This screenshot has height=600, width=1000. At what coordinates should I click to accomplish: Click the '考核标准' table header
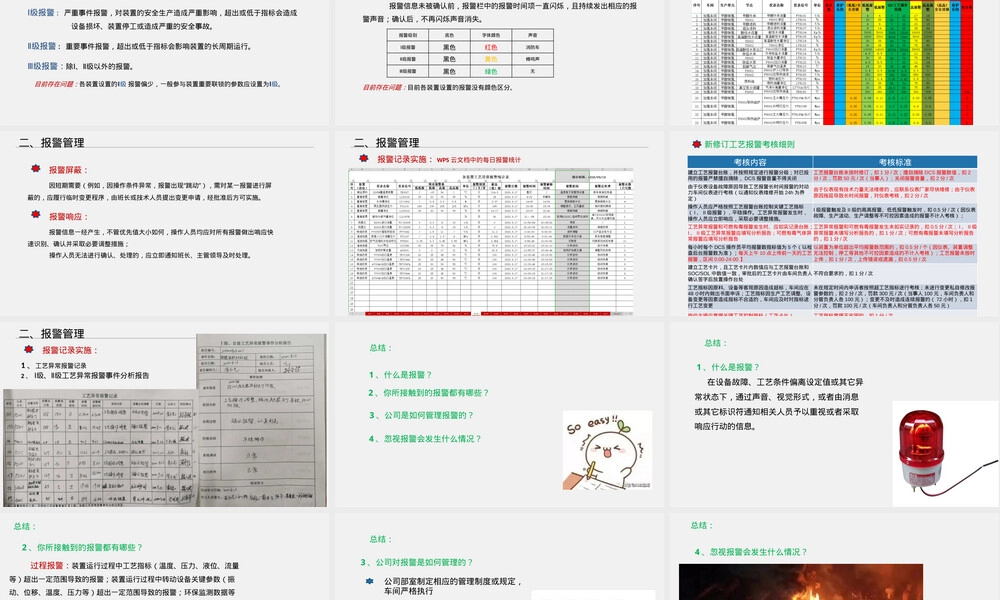(x=895, y=162)
